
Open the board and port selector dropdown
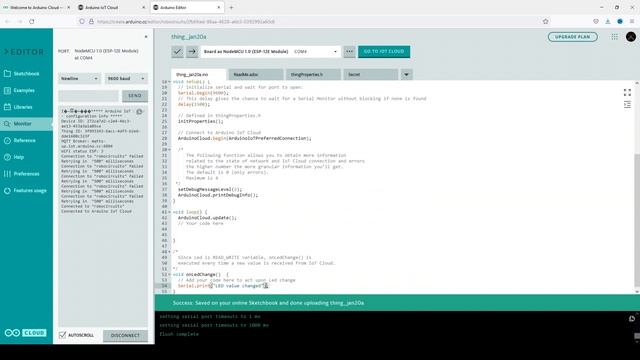click(270, 52)
